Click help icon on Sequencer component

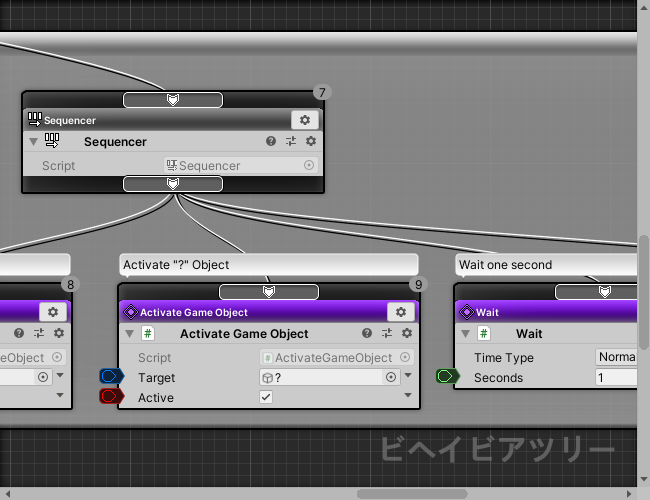tap(271, 142)
